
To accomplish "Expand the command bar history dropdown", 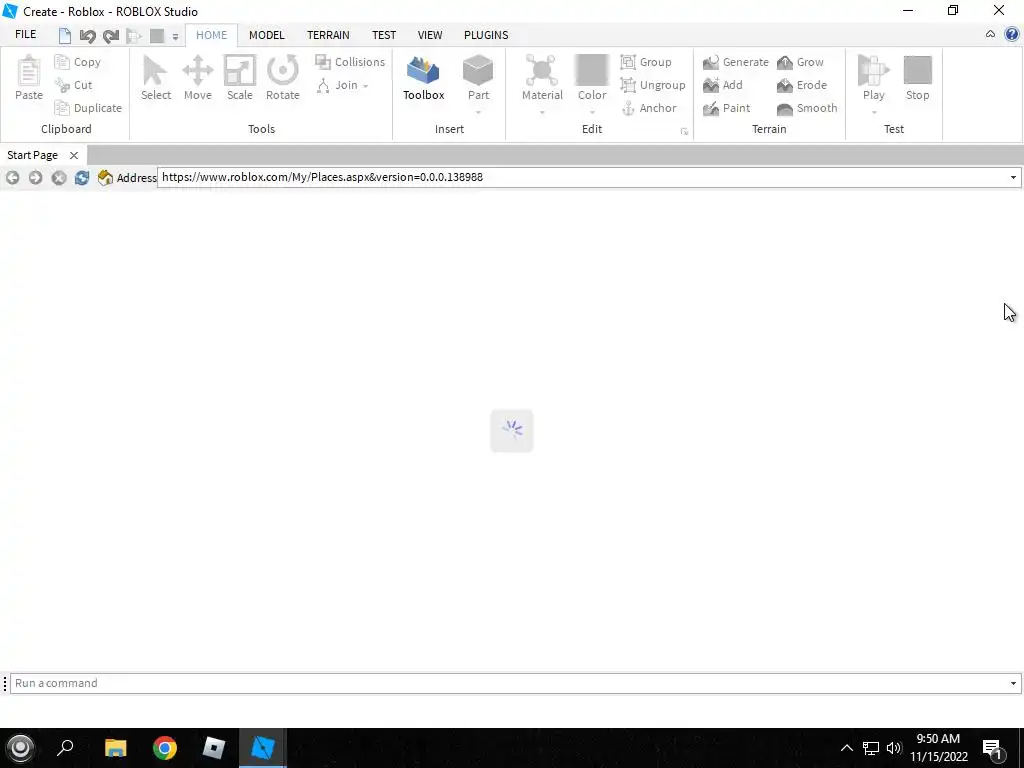I will pos(1013,684).
